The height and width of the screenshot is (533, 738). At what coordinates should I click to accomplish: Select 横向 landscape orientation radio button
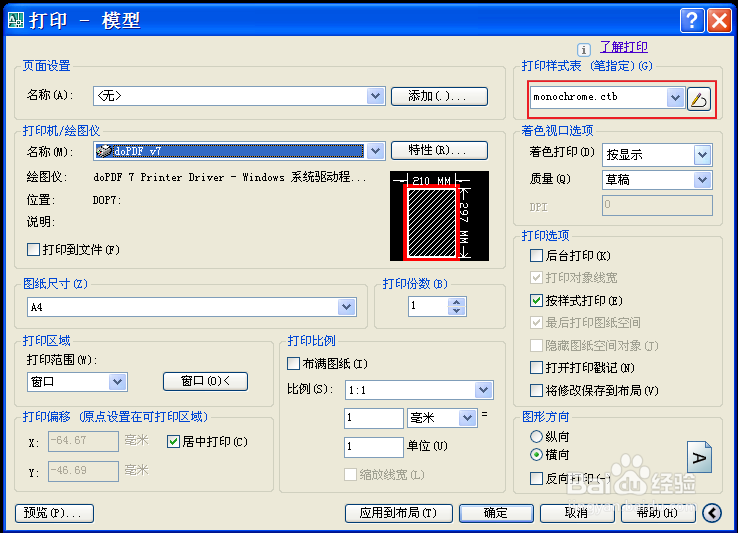pos(536,455)
